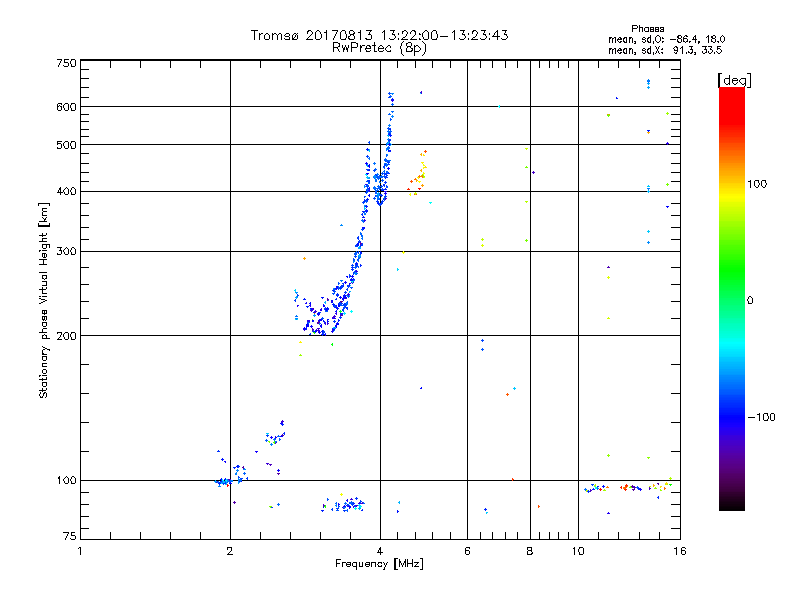The width and height of the screenshot is (800, 600).
Task: Click the 'Phases' statistics header at top right
Action: click(x=647, y=29)
